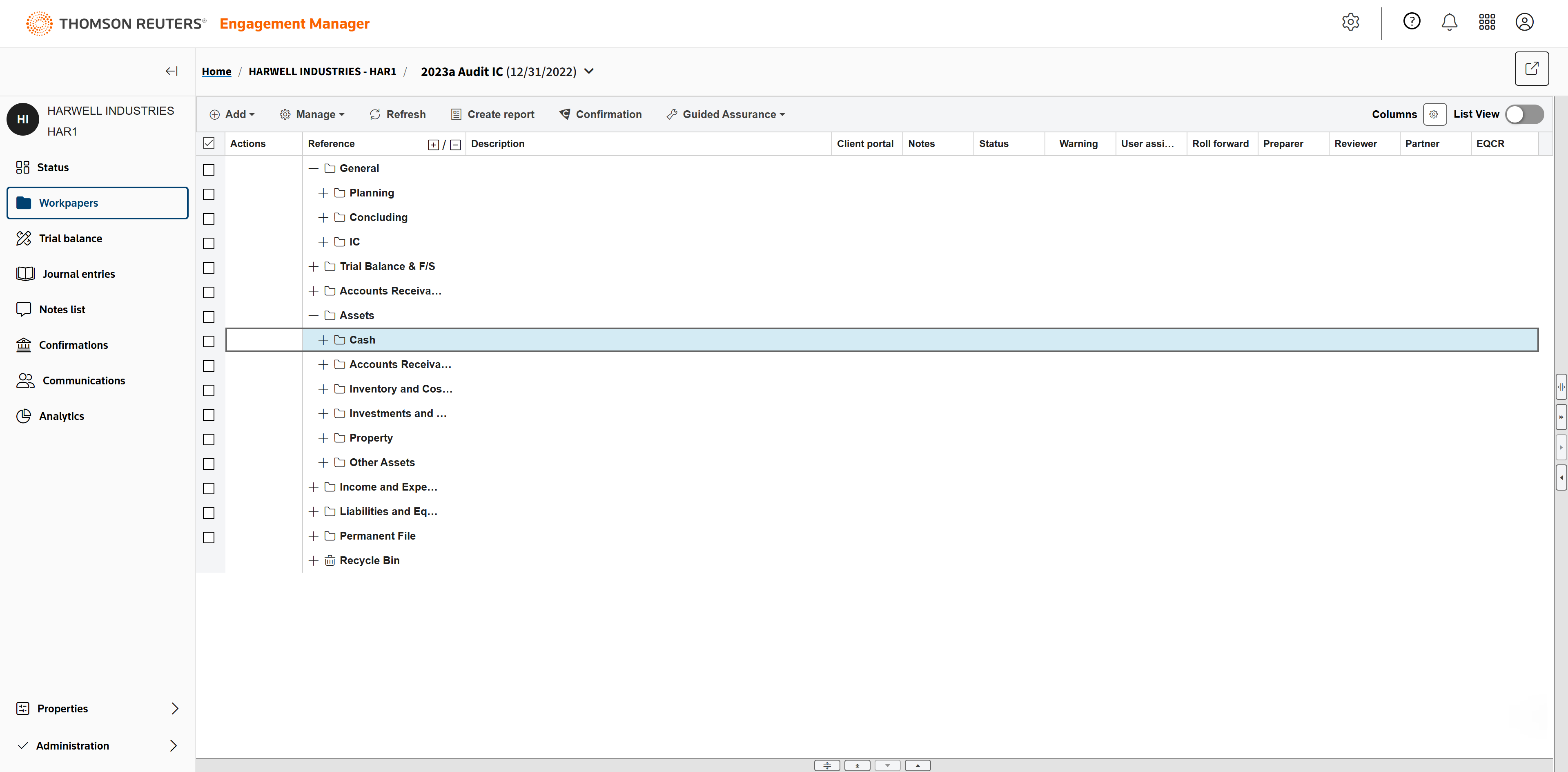The width and height of the screenshot is (1568, 772).
Task: Go to Journal entries section
Action: pos(78,274)
